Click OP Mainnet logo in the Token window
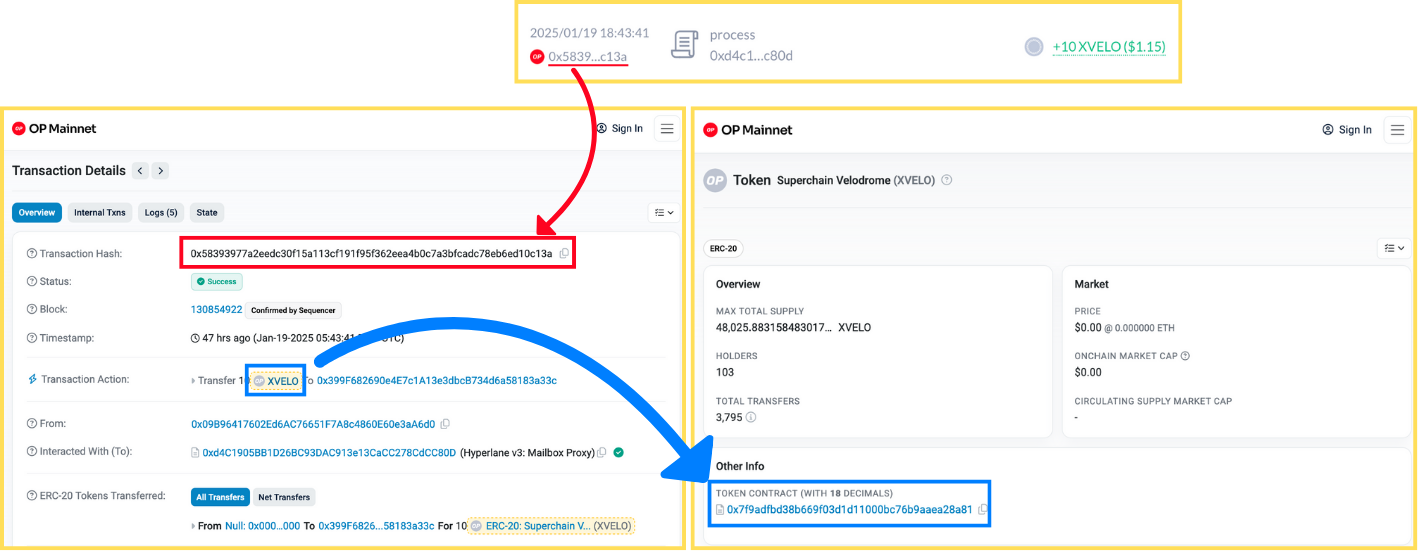 click(747, 130)
